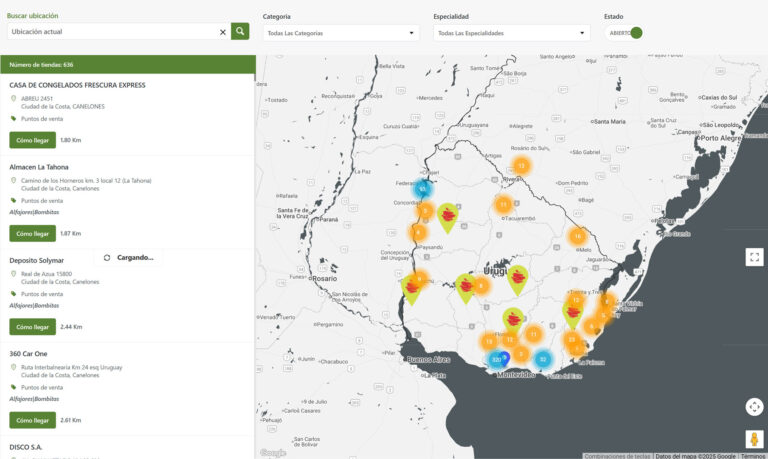
Task: Focus the Ubicación actual search field
Action: (x=110, y=32)
